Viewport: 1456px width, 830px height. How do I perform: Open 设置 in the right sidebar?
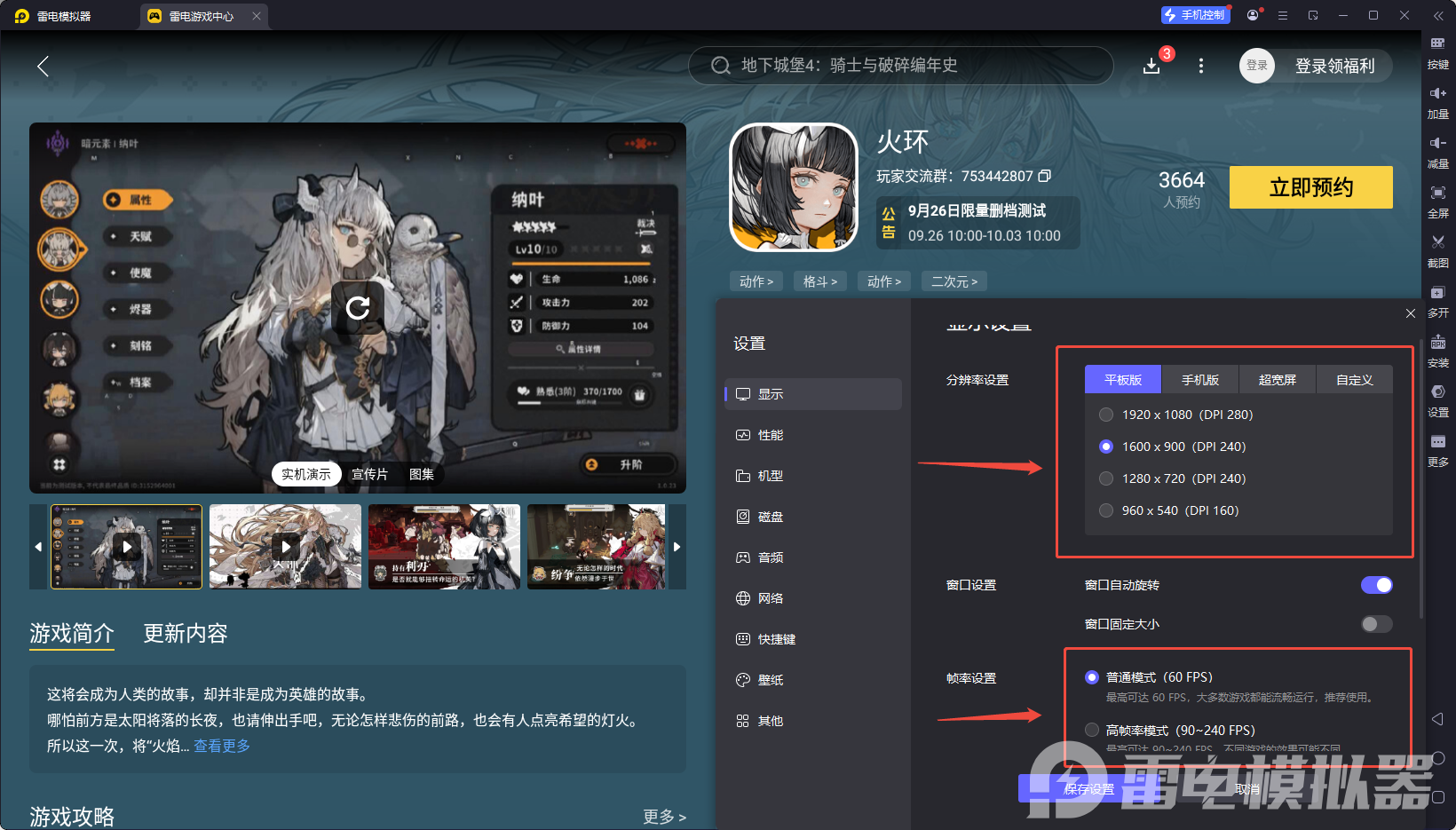point(1438,400)
